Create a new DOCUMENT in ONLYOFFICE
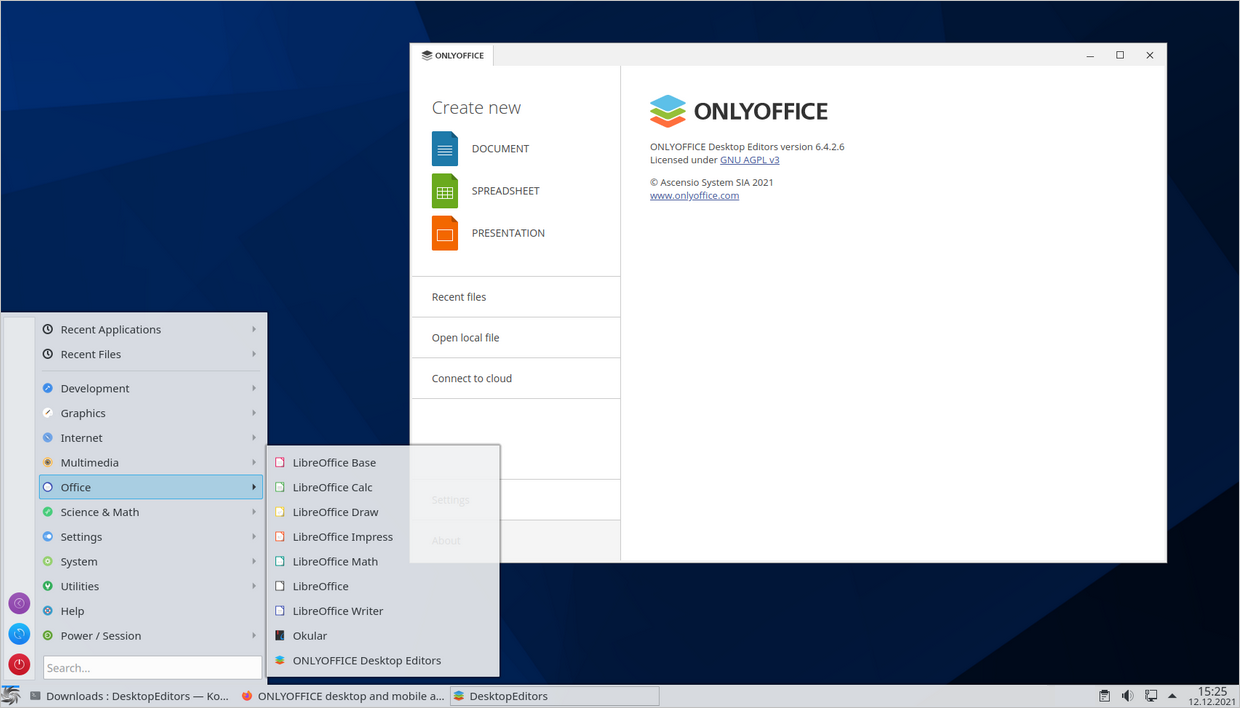 coord(500,148)
